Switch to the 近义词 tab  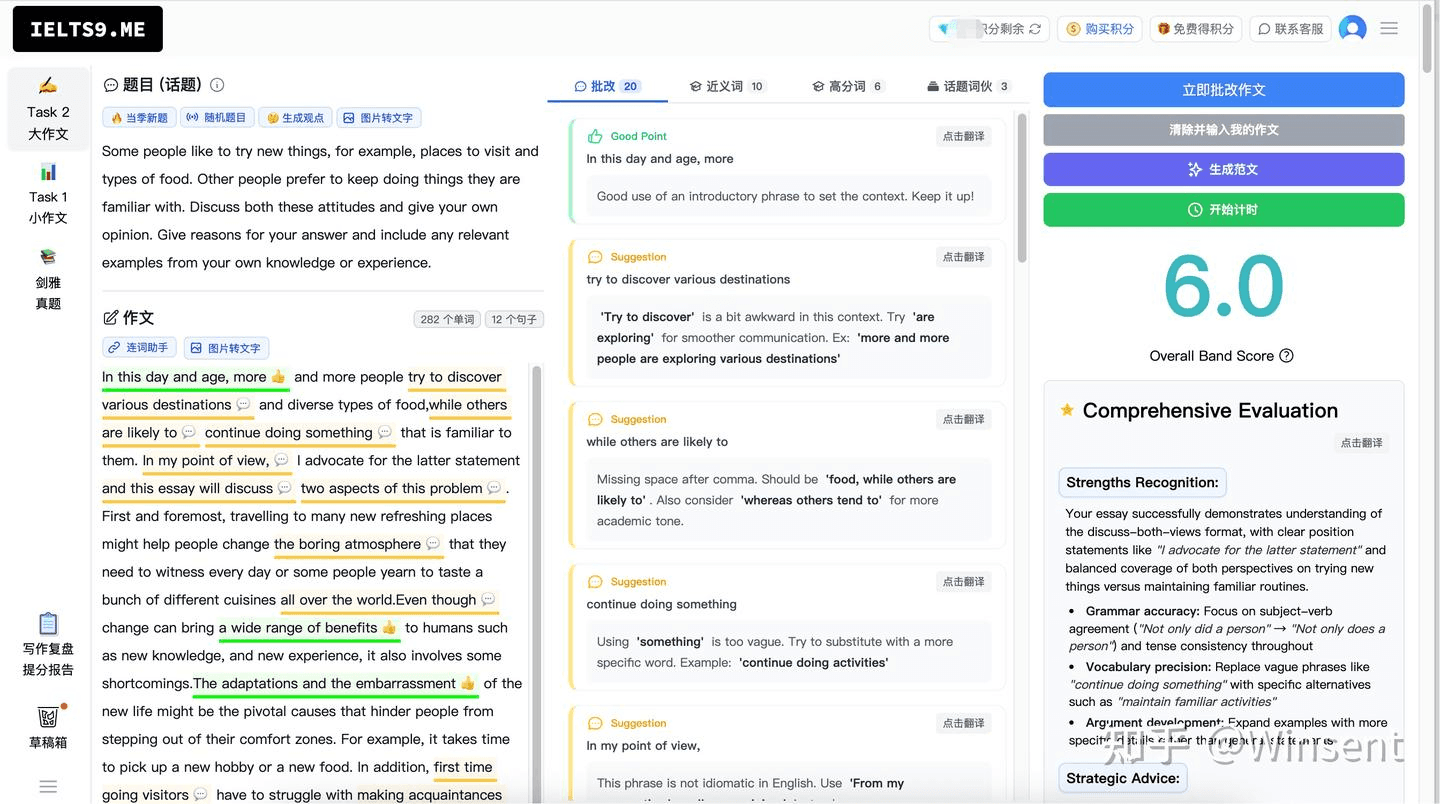coord(726,86)
